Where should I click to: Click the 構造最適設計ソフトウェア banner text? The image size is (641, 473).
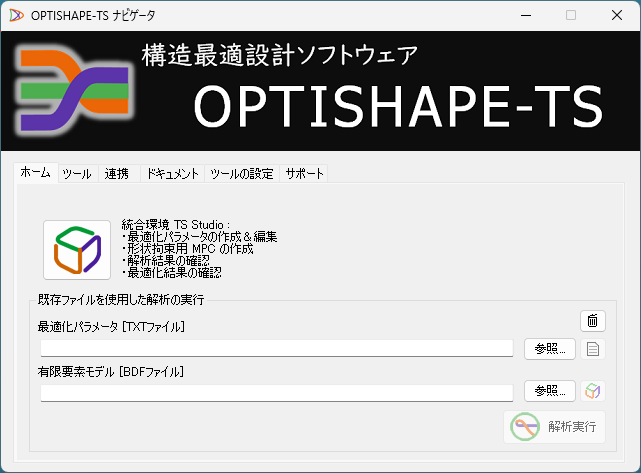[280, 55]
